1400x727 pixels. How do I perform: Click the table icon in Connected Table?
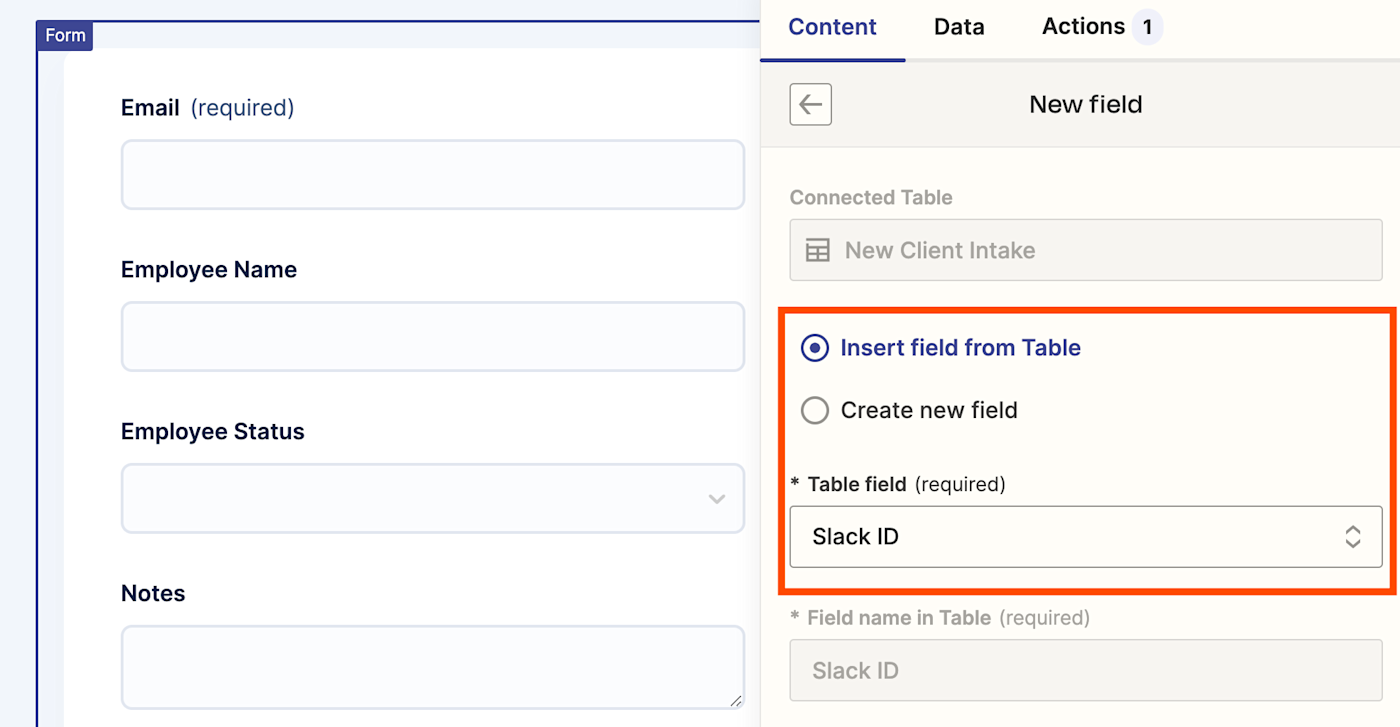click(818, 250)
